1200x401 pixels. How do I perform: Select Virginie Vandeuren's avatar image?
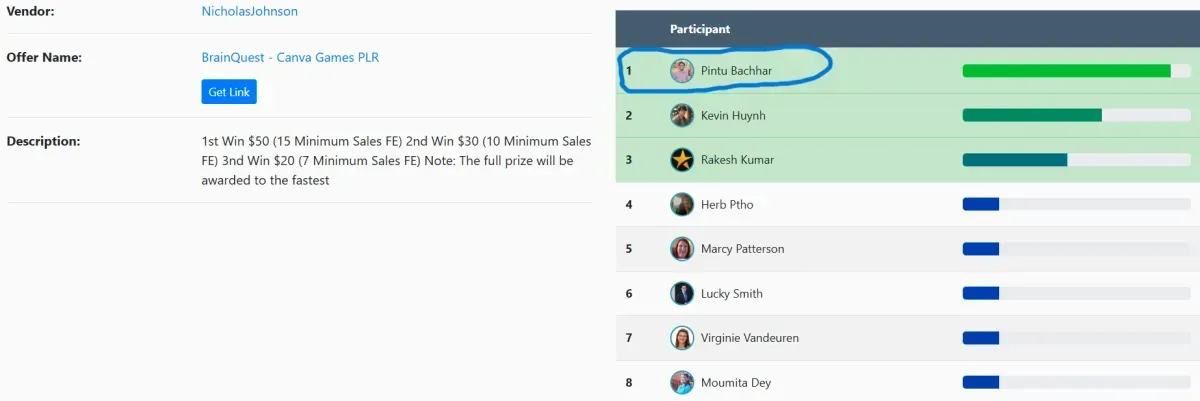click(x=682, y=338)
